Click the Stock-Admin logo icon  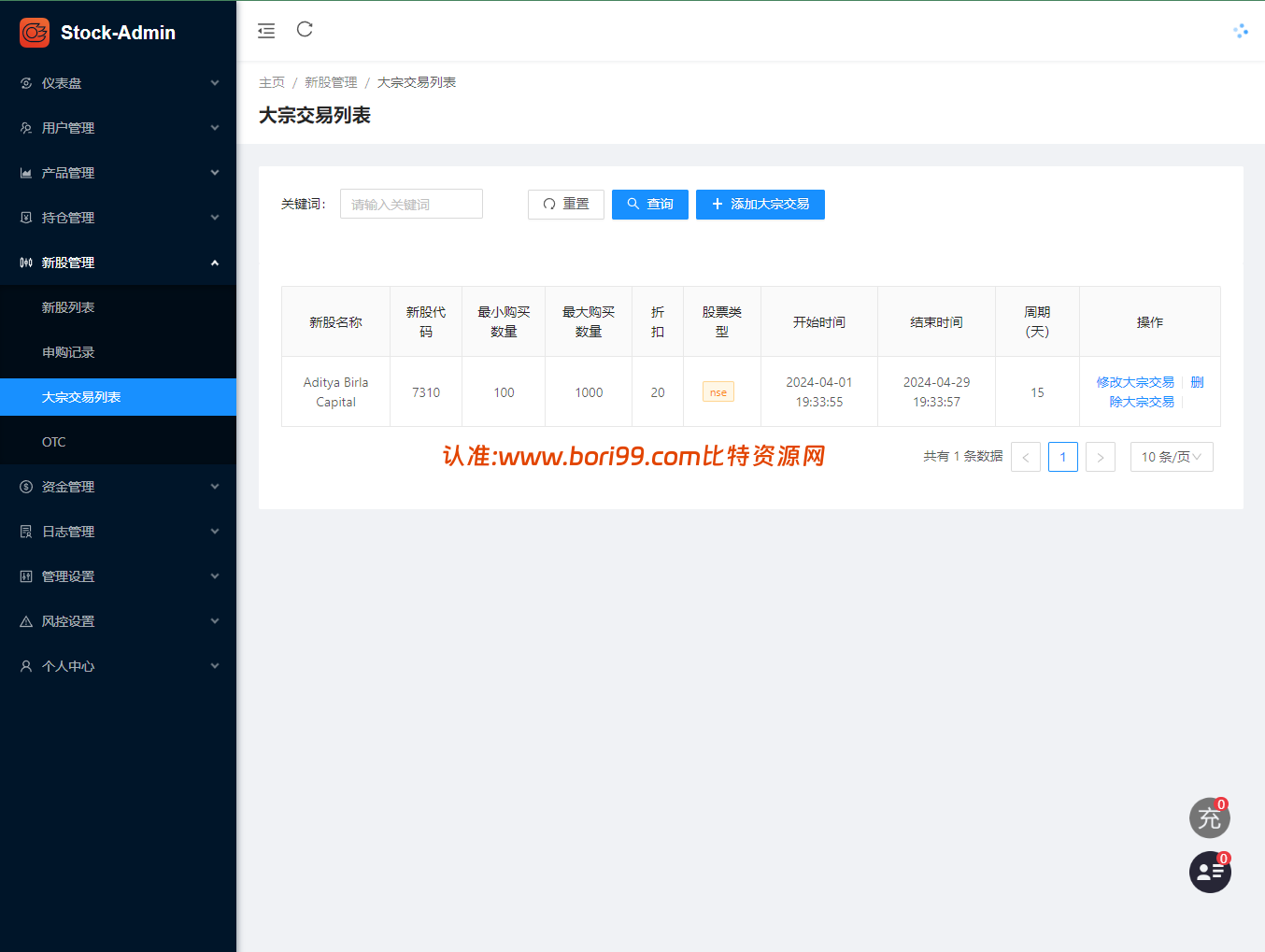35,33
